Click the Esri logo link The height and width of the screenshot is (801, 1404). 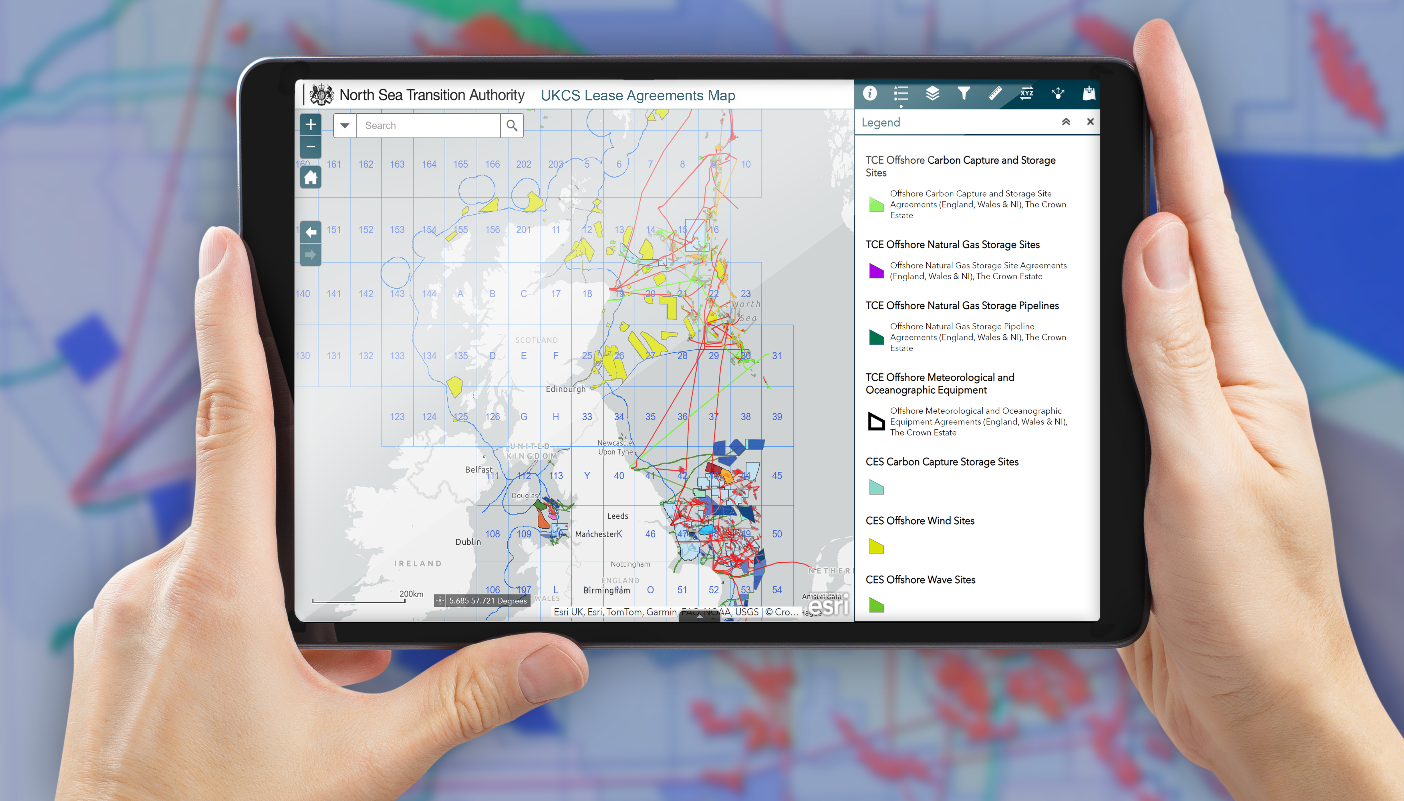[x=829, y=605]
